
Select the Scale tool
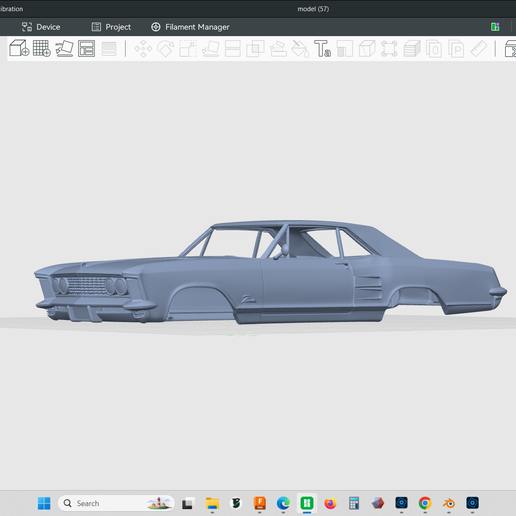[188, 49]
